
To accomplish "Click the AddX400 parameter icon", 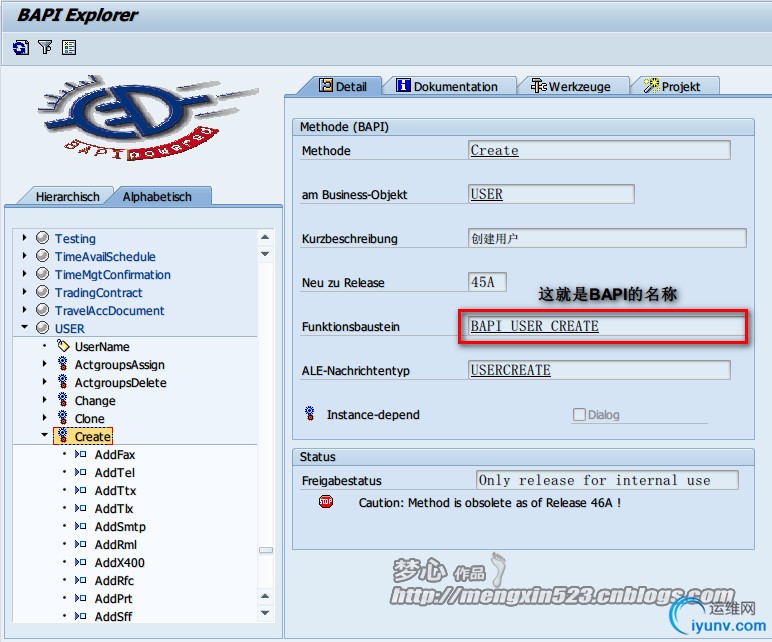I will tap(80, 562).
